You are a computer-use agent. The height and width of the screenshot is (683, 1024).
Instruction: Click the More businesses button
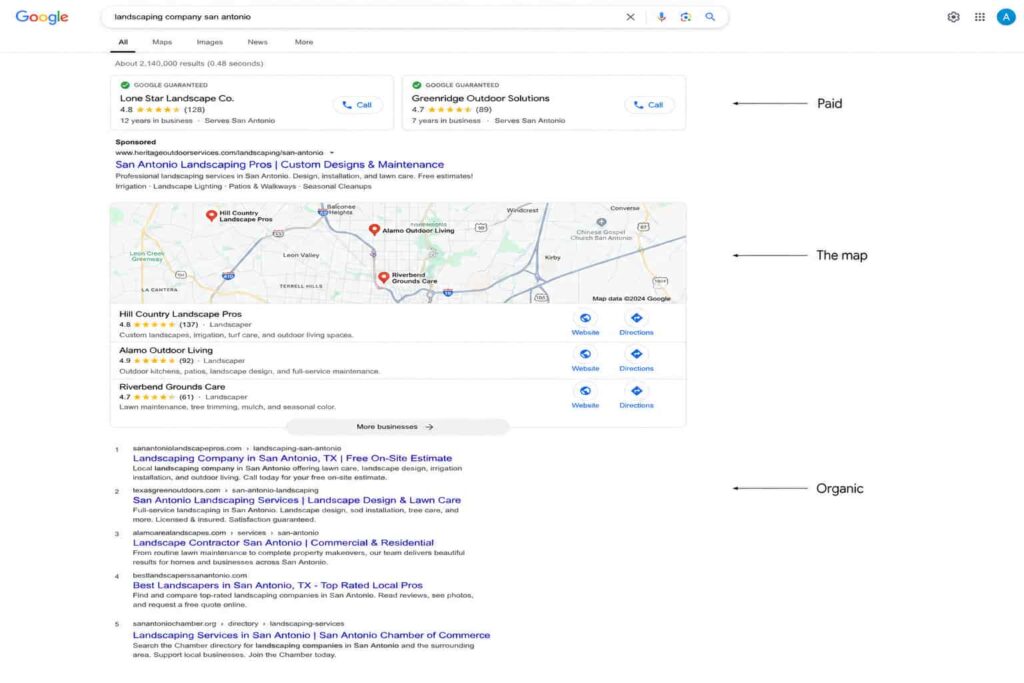397,426
